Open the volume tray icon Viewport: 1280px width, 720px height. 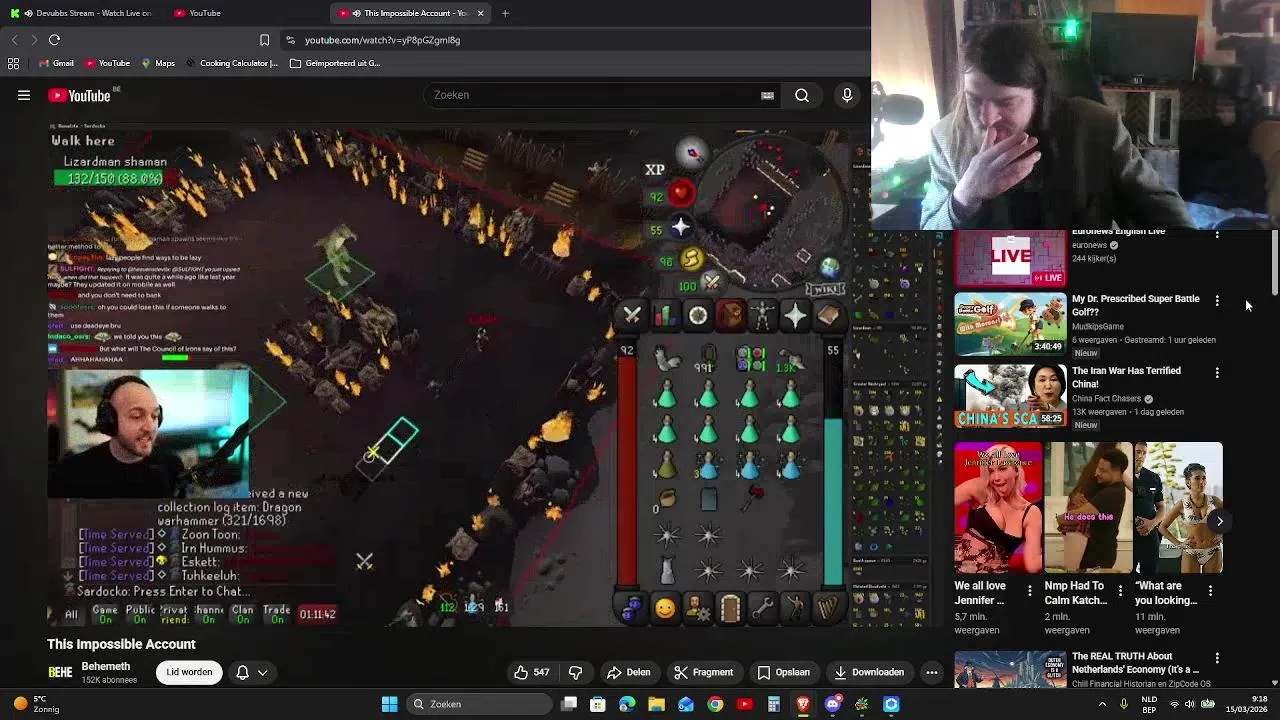(x=1190, y=704)
